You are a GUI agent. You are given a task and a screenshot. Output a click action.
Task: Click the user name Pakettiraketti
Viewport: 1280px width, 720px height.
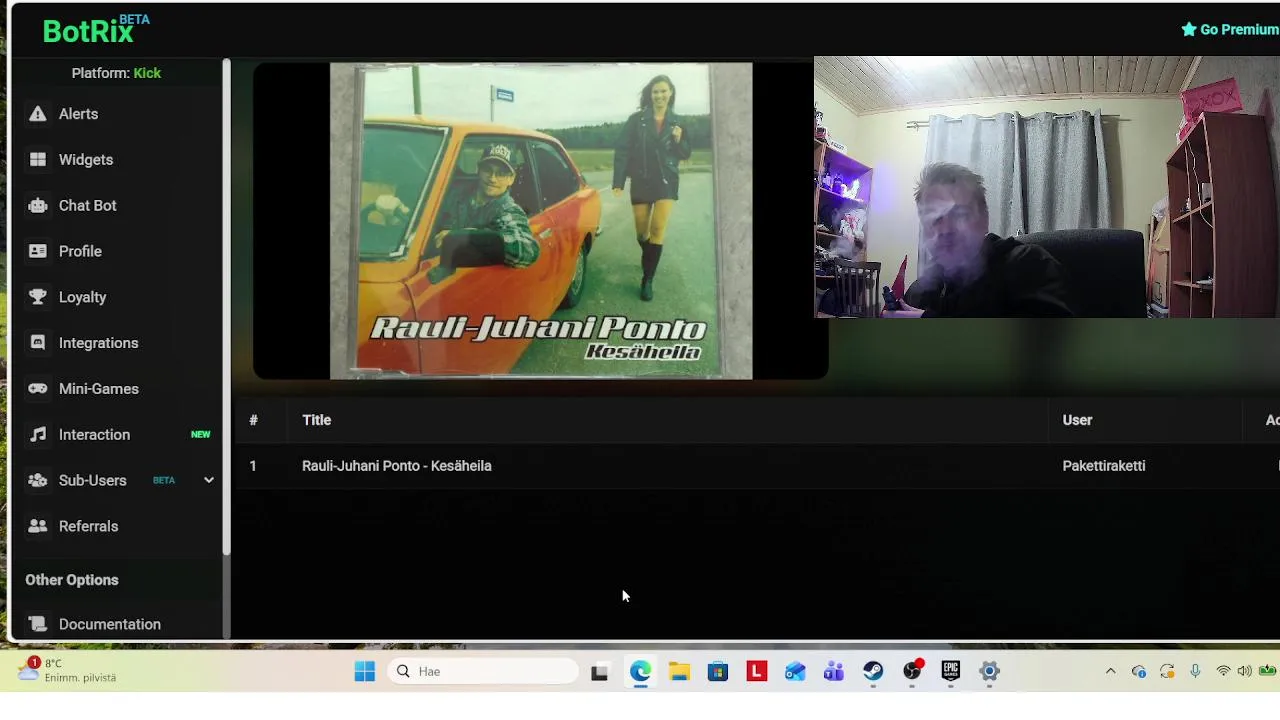coord(1104,466)
